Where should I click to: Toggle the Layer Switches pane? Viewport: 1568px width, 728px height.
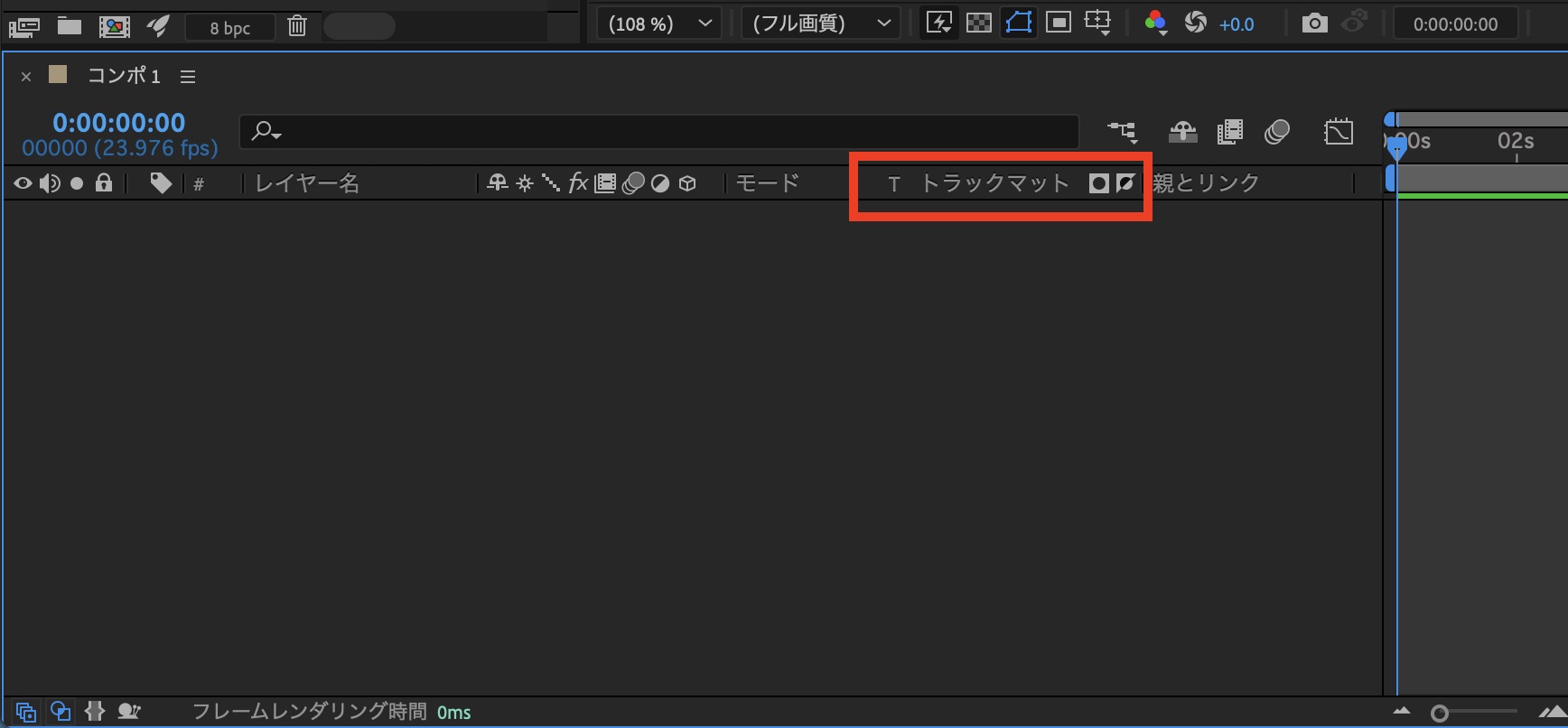(25, 712)
